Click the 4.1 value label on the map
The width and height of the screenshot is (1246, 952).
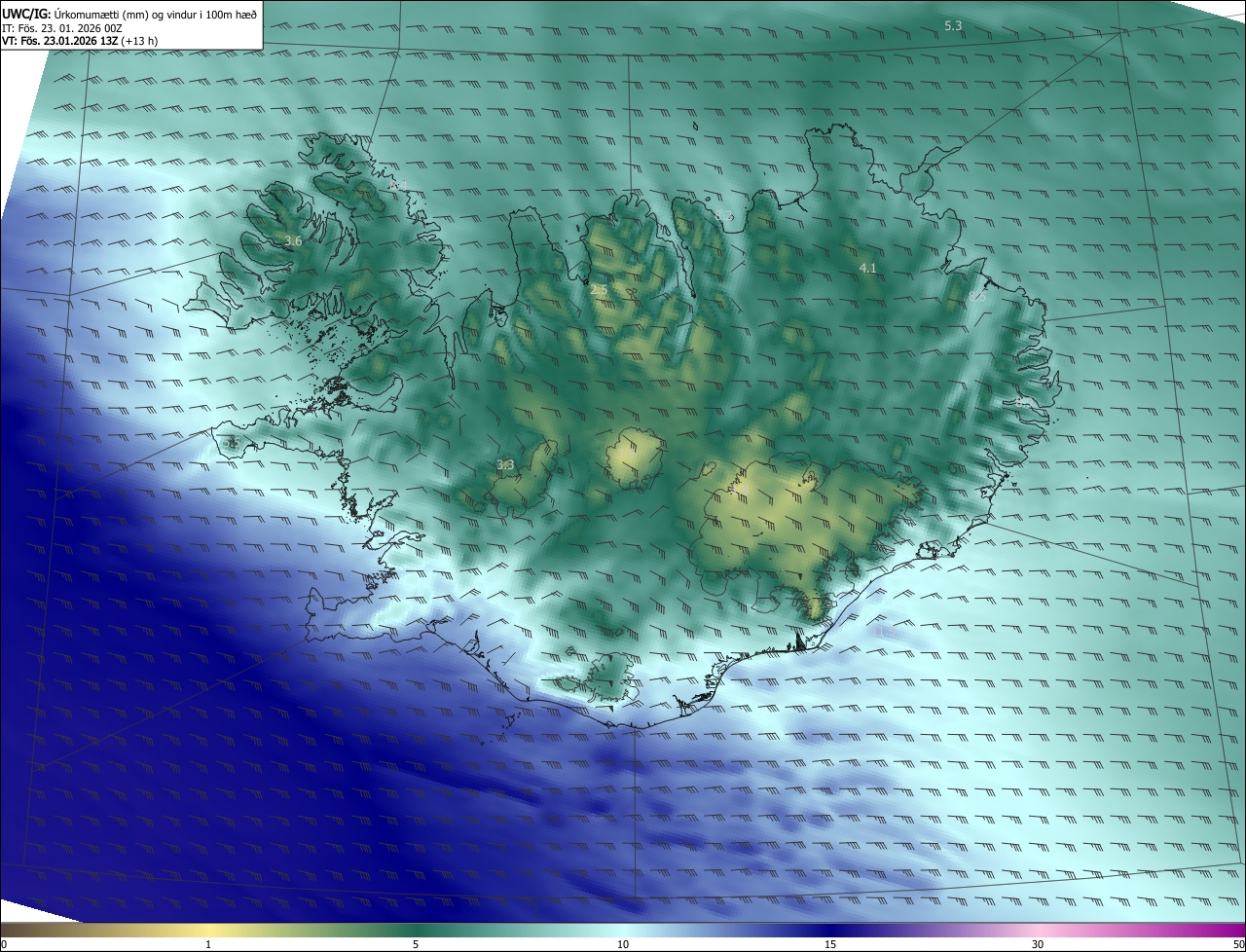coord(867,268)
